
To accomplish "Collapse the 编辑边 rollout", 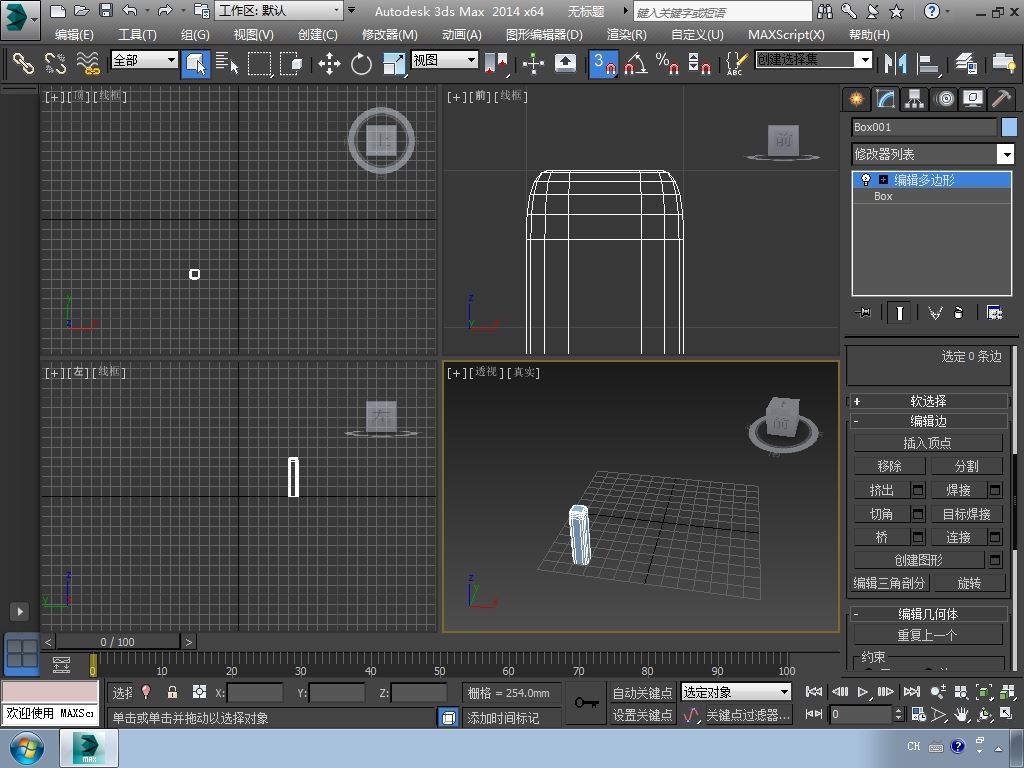I will 928,421.
